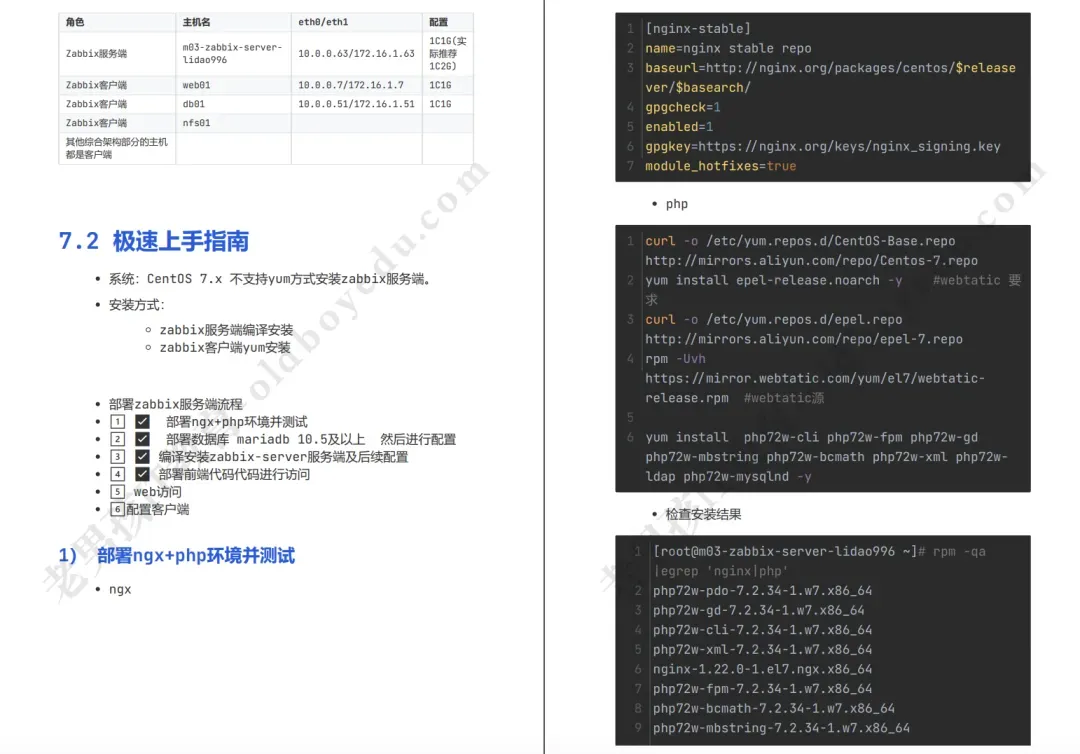Click list item 配置客户端
Viewport: 1080px width, 754px height.
[x=158, y=510]
